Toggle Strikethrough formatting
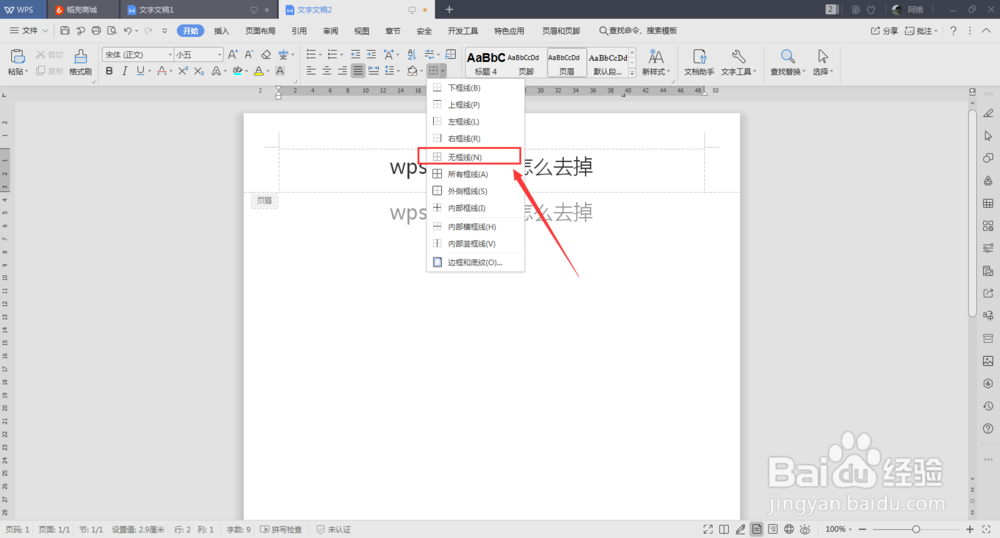This screenshot has width=1000, height=538. (x=162, y=71)
